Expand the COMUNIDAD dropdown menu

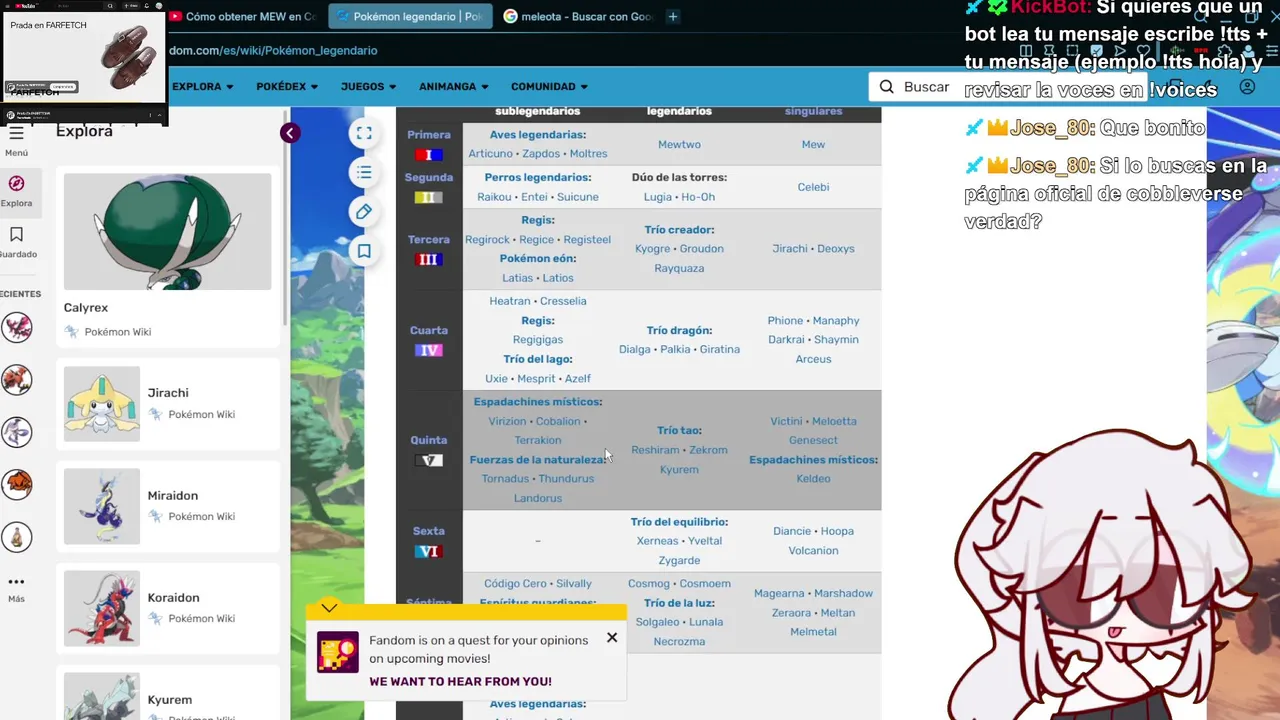tap(549, 87)
